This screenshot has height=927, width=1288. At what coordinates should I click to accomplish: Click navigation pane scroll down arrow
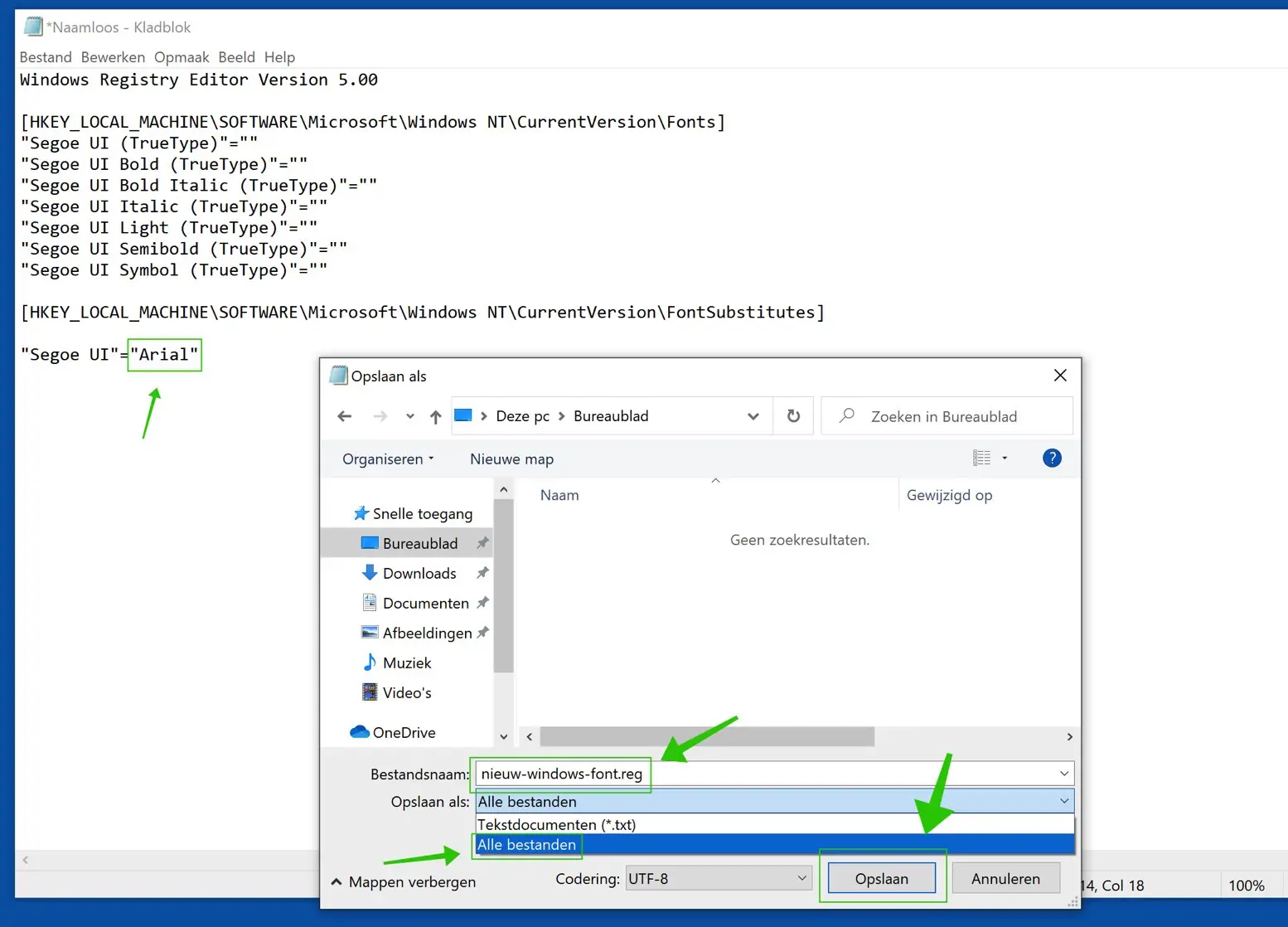pyautogui.click(x=503, y=736)
